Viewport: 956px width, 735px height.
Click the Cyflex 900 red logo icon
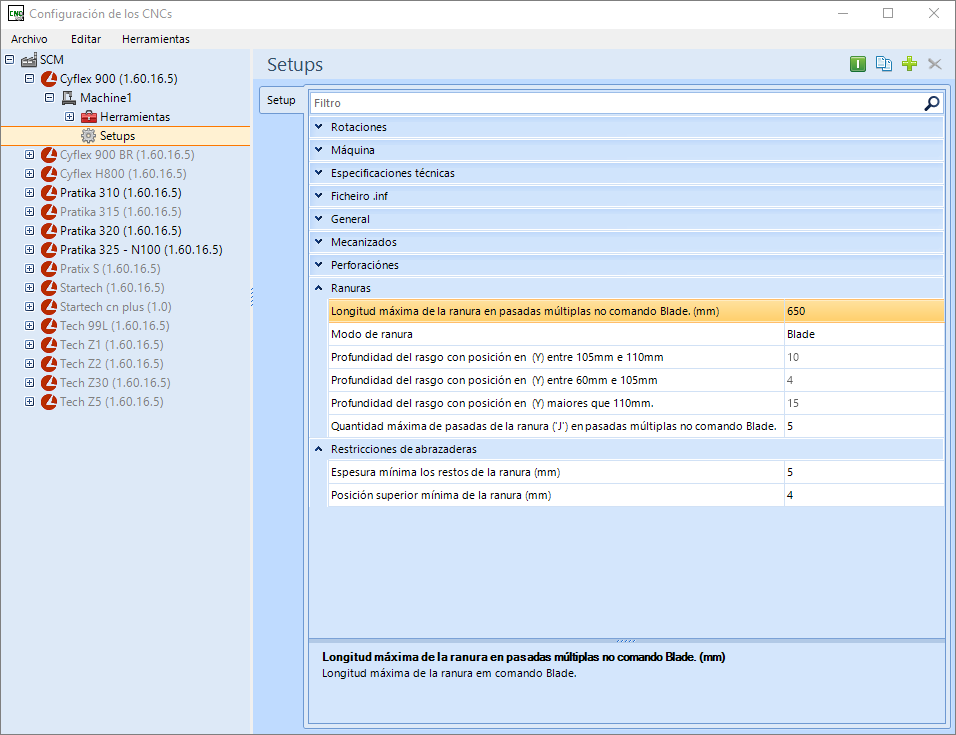tap(49, 79)
